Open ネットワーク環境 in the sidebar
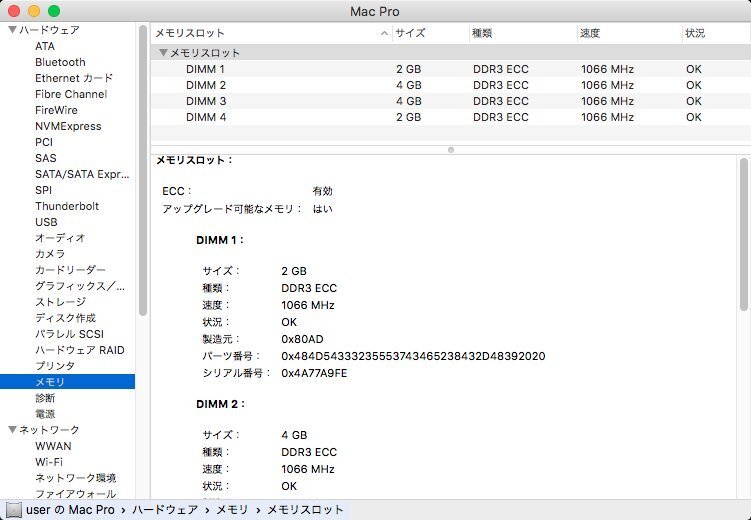 (x=76, y=478)
